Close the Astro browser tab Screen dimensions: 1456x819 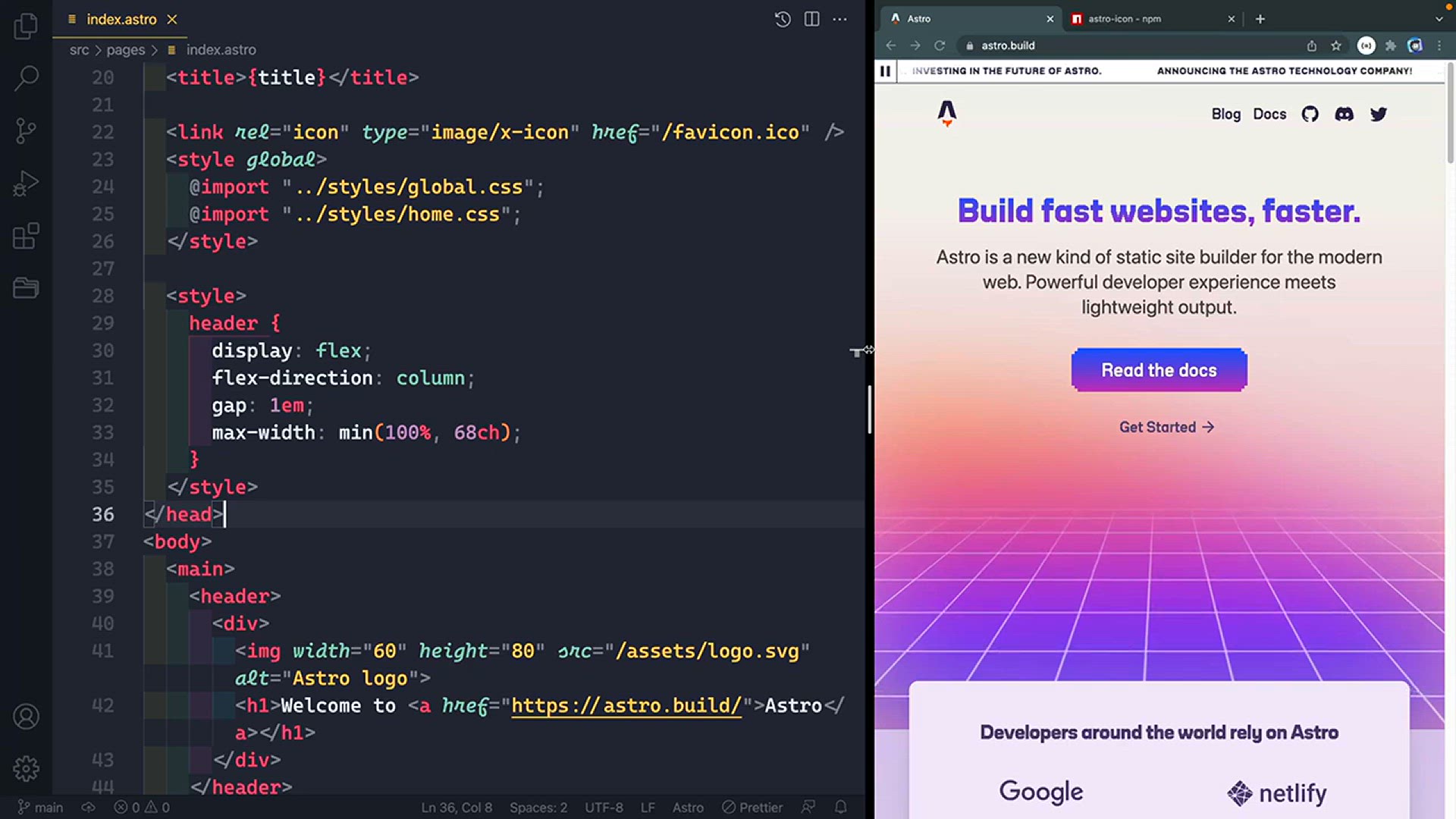click(1050, 19)
